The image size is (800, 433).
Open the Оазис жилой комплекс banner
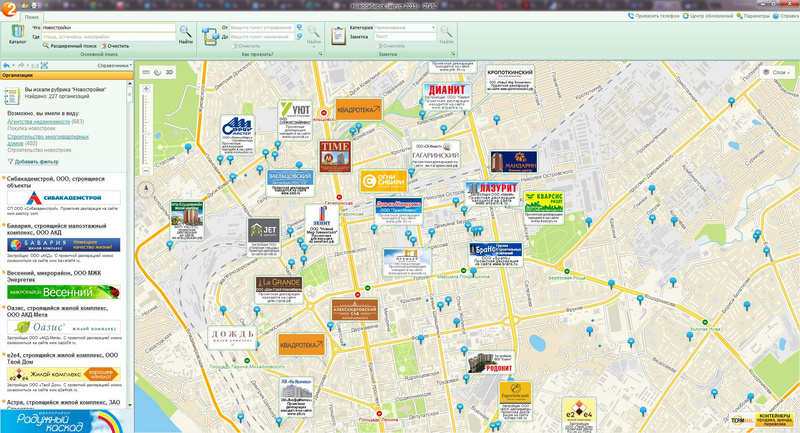(x=64, y=327)
